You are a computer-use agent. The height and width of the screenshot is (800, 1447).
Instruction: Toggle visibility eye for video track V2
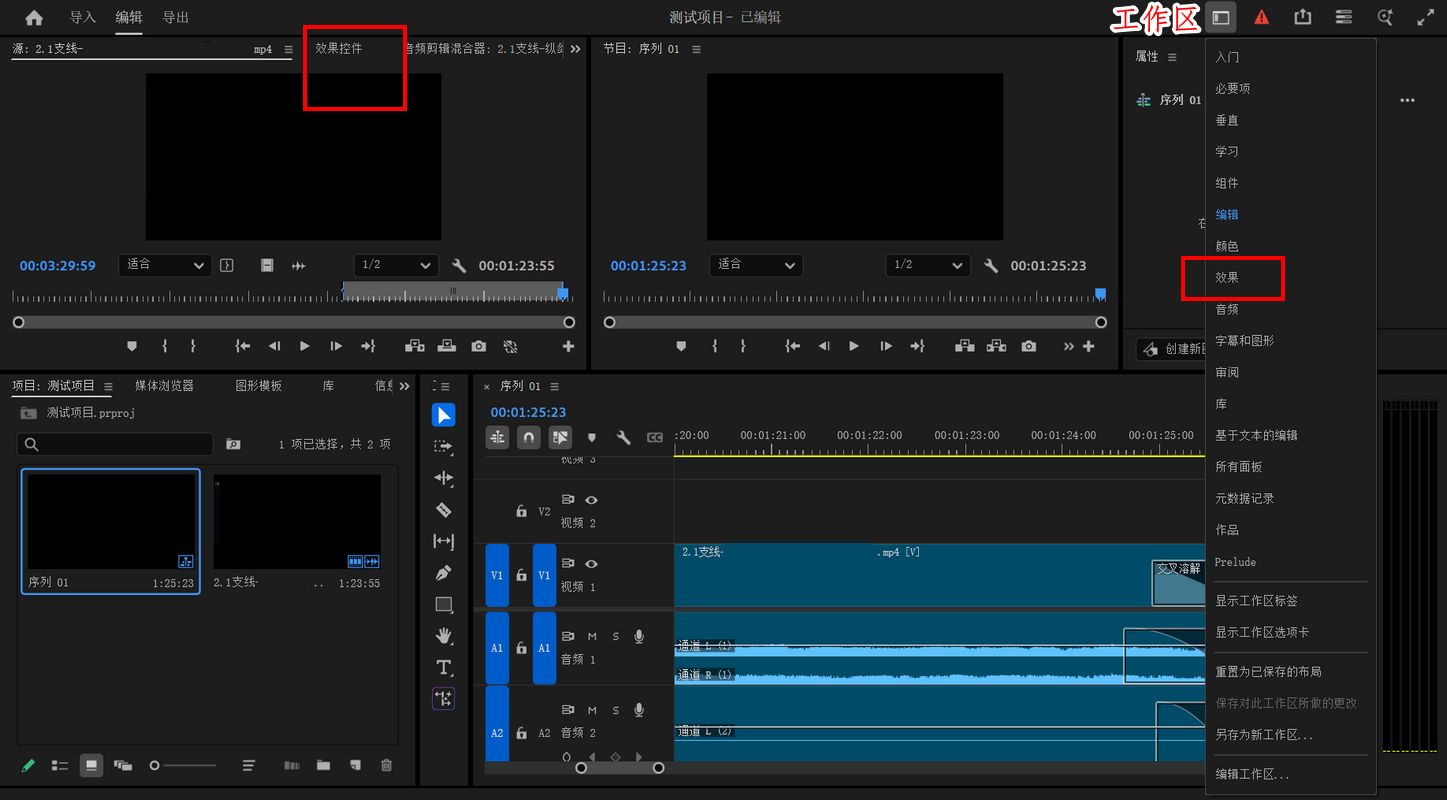coord(591,500)
